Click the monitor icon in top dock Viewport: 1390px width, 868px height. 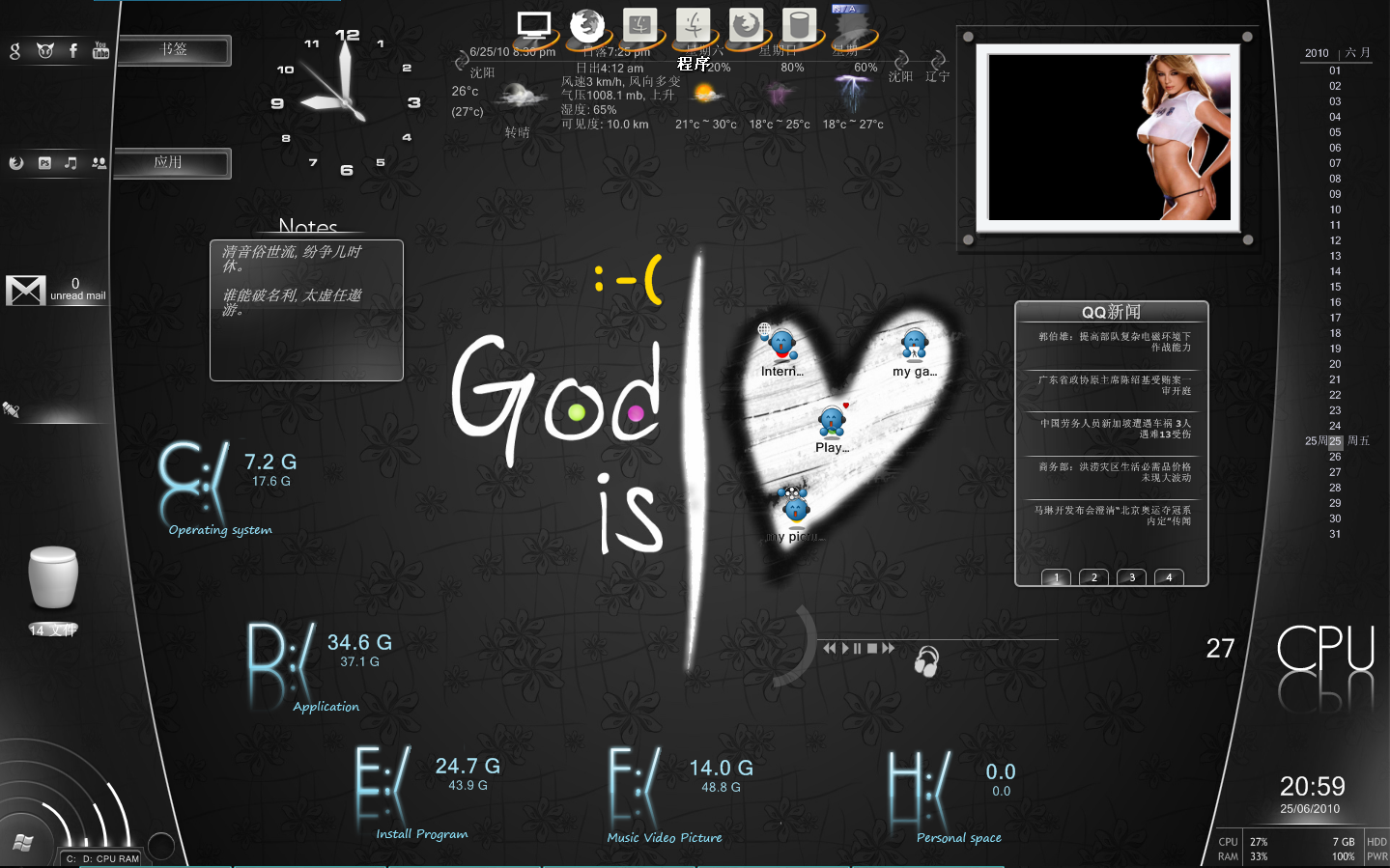tap(533, 27)
